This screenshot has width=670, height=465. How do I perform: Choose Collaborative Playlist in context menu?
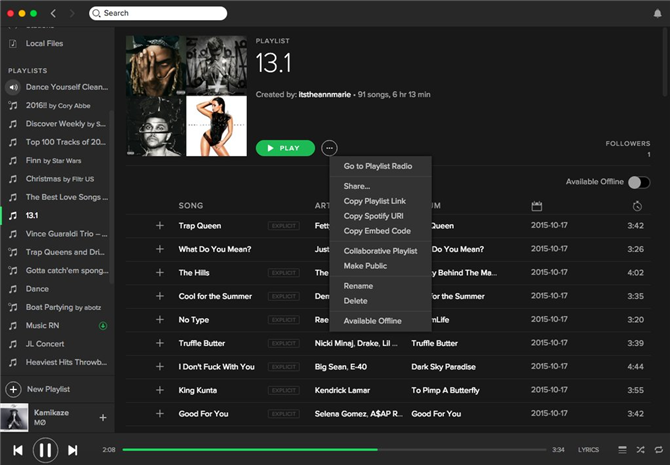tap(380, 251)
